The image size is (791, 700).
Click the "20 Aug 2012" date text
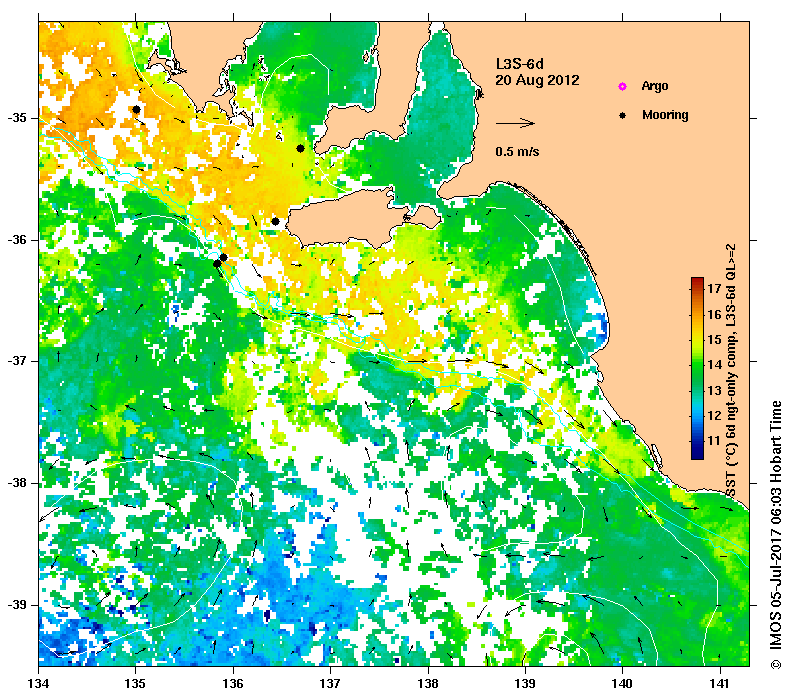(537, 80)
